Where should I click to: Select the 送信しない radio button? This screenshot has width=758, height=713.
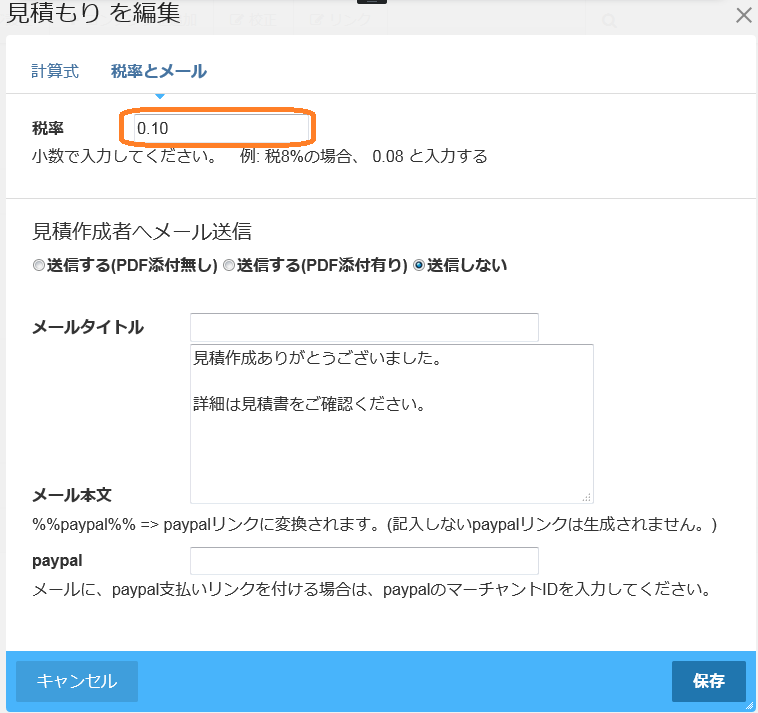[419, 266]
